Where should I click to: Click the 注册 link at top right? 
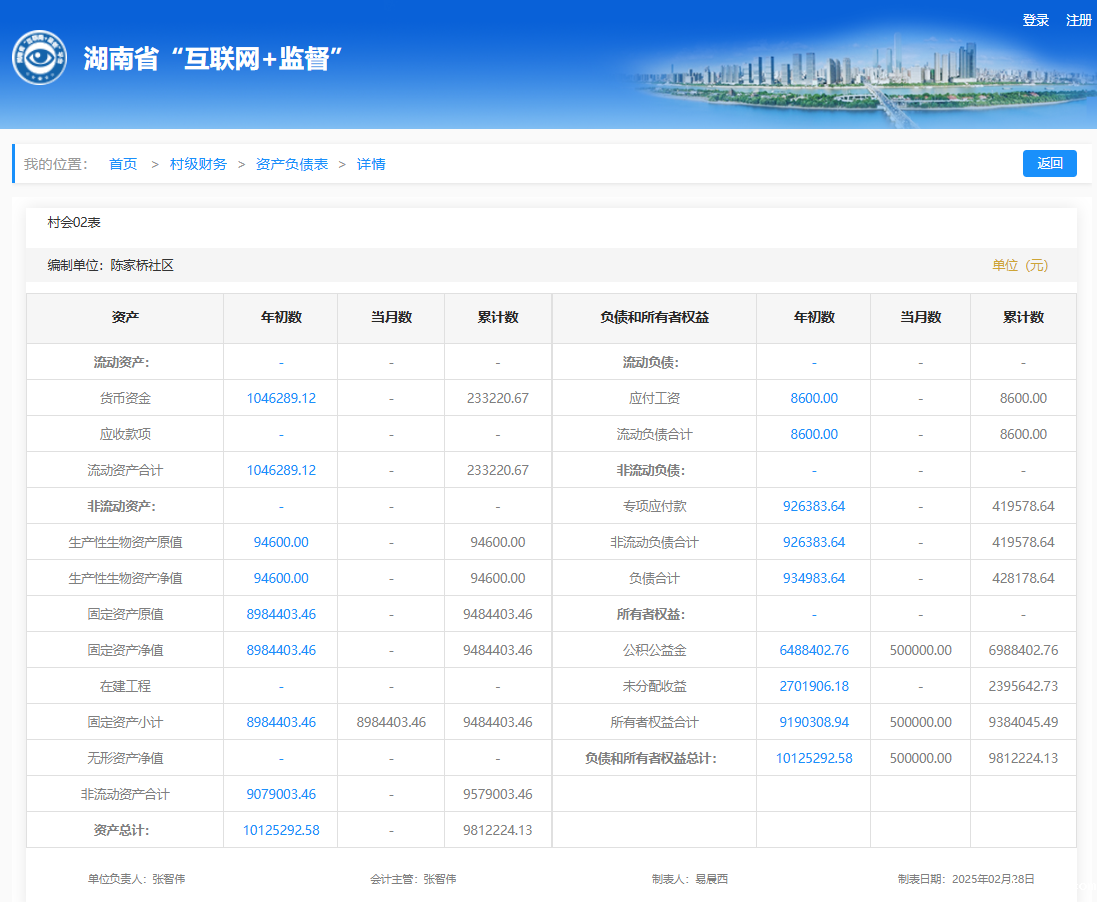click(1078, 20)
